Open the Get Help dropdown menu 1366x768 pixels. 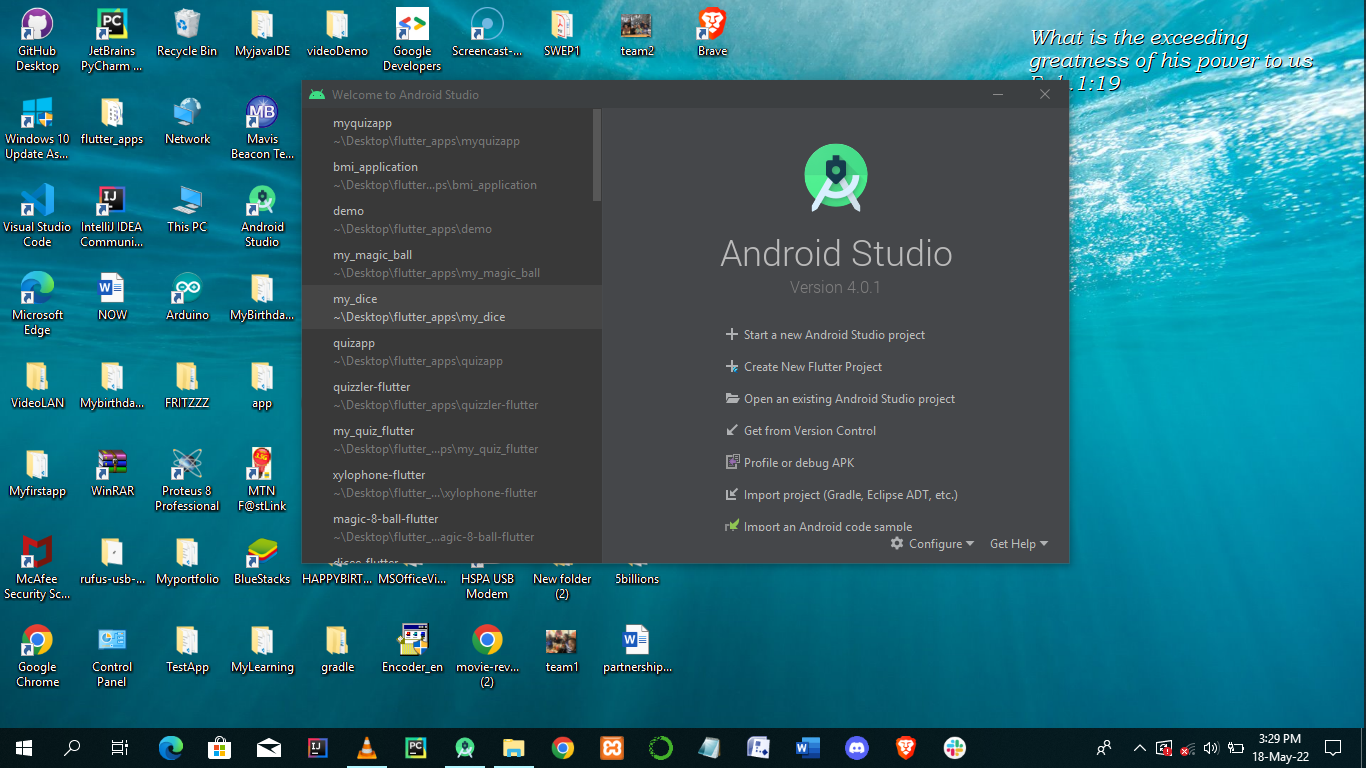point(1019,544)
